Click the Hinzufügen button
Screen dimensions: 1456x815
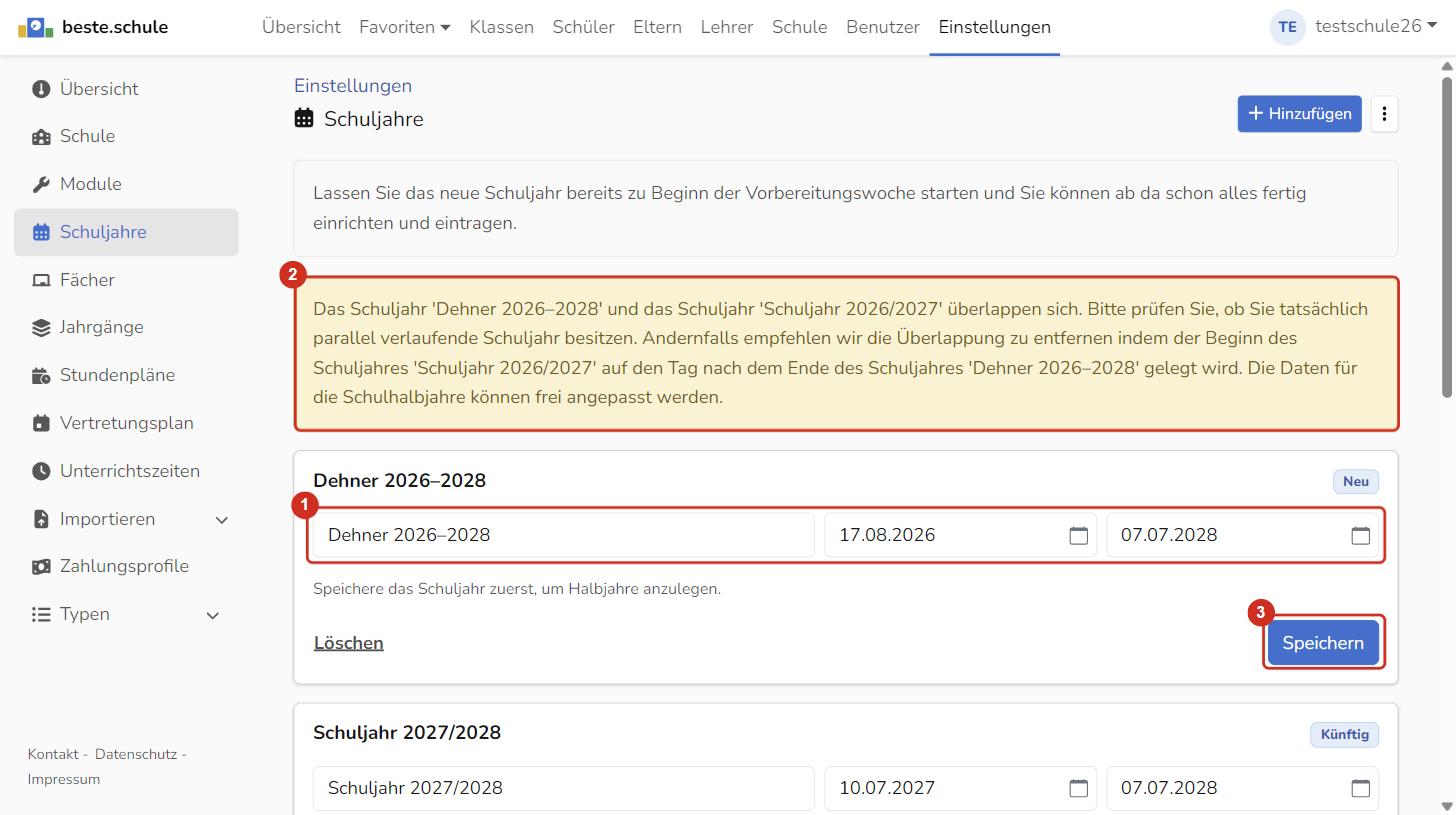[x=1300, y=114]
